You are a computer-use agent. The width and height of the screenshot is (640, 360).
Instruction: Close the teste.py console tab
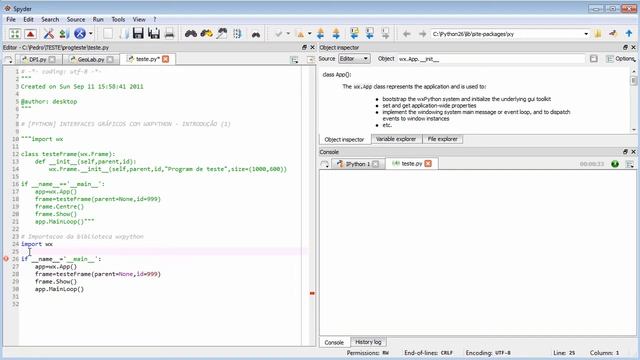point(428,163)
